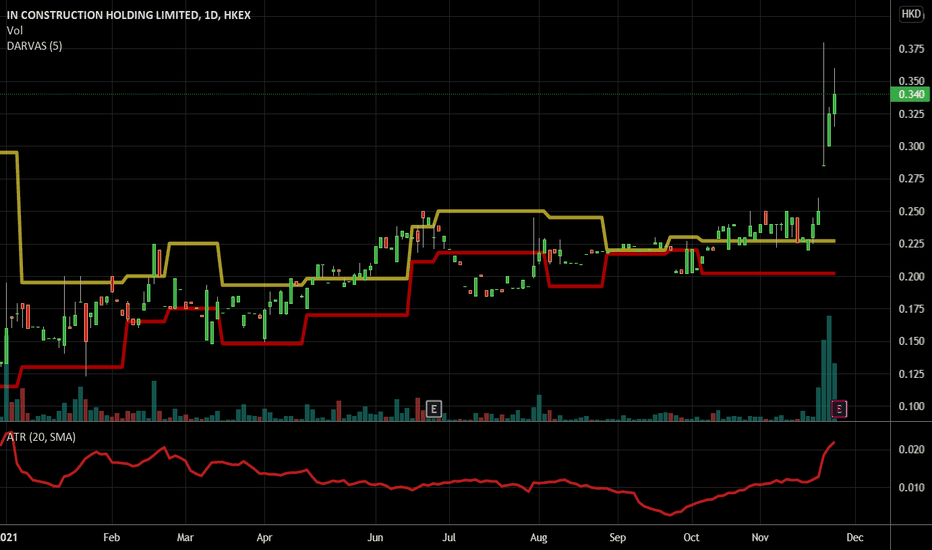
Task: Click the green 0.340 current price label
Action: pyautogui.click(x=910, y=95)
